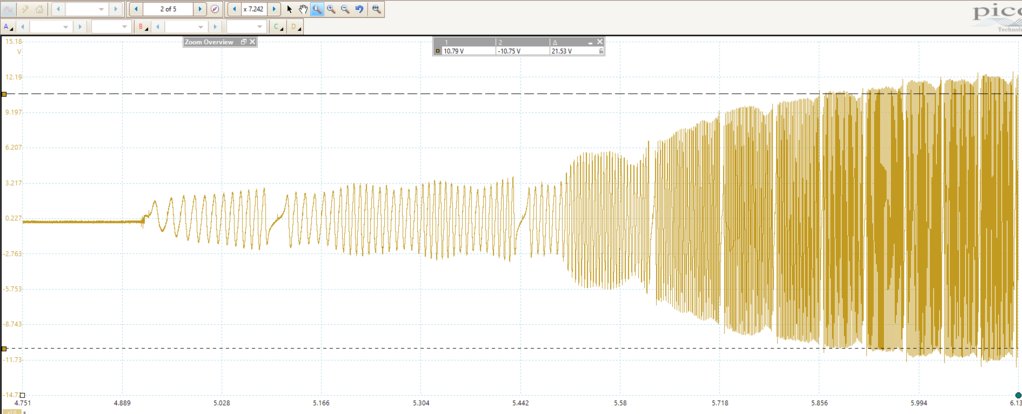The height and width of the screenshot is (414, 1022).
Task: Open buffer navigator compass icon
Action: [x=215, y=9]
